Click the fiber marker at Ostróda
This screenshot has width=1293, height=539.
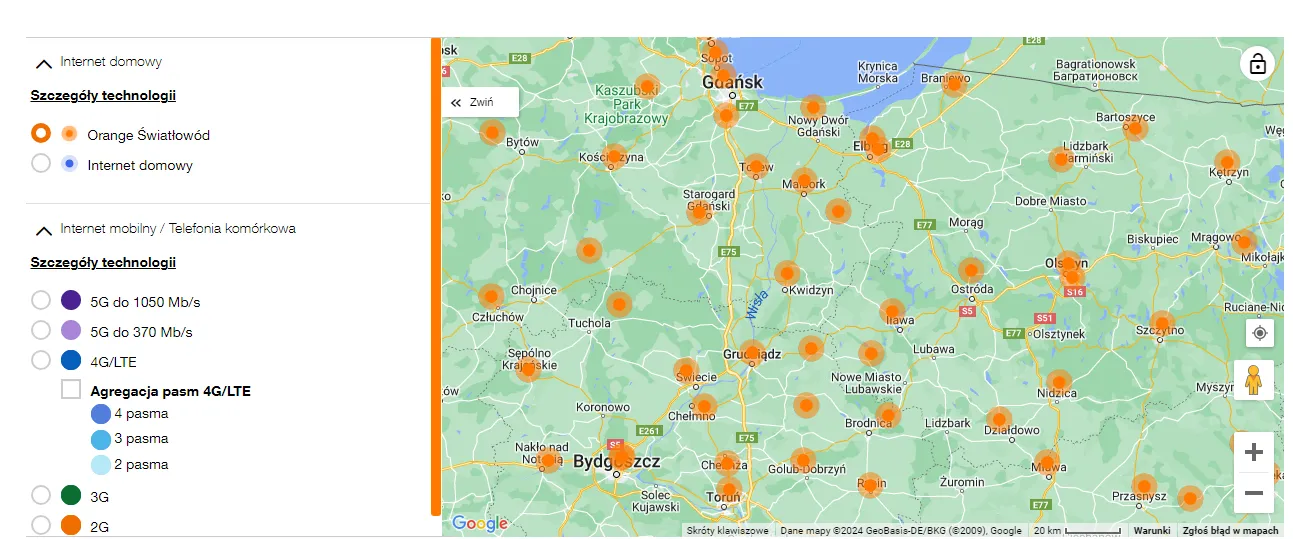971,270
